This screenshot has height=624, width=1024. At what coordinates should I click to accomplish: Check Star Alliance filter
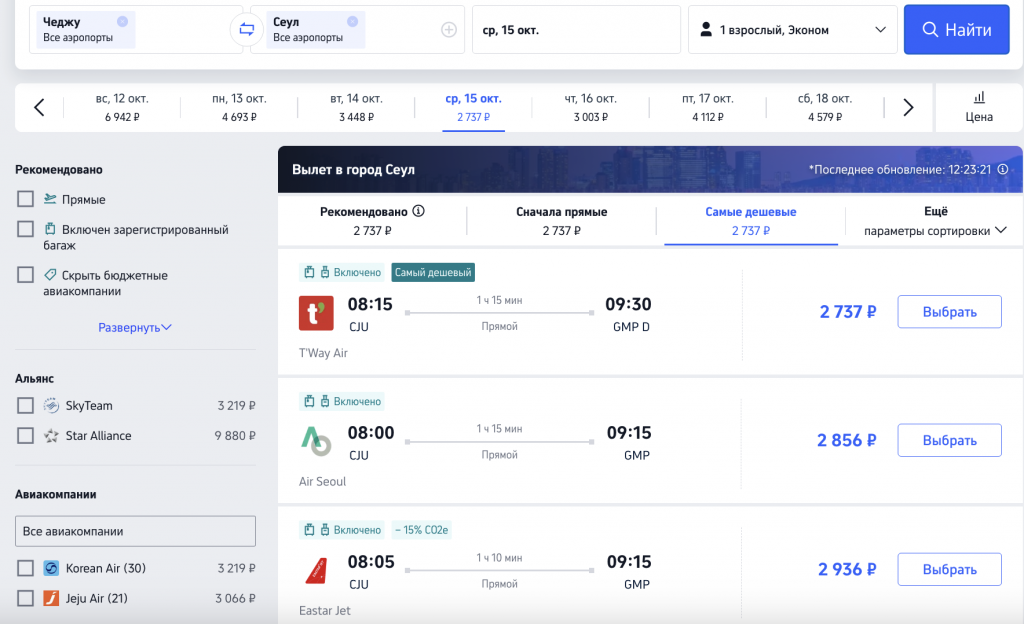(x=25, y=435)
